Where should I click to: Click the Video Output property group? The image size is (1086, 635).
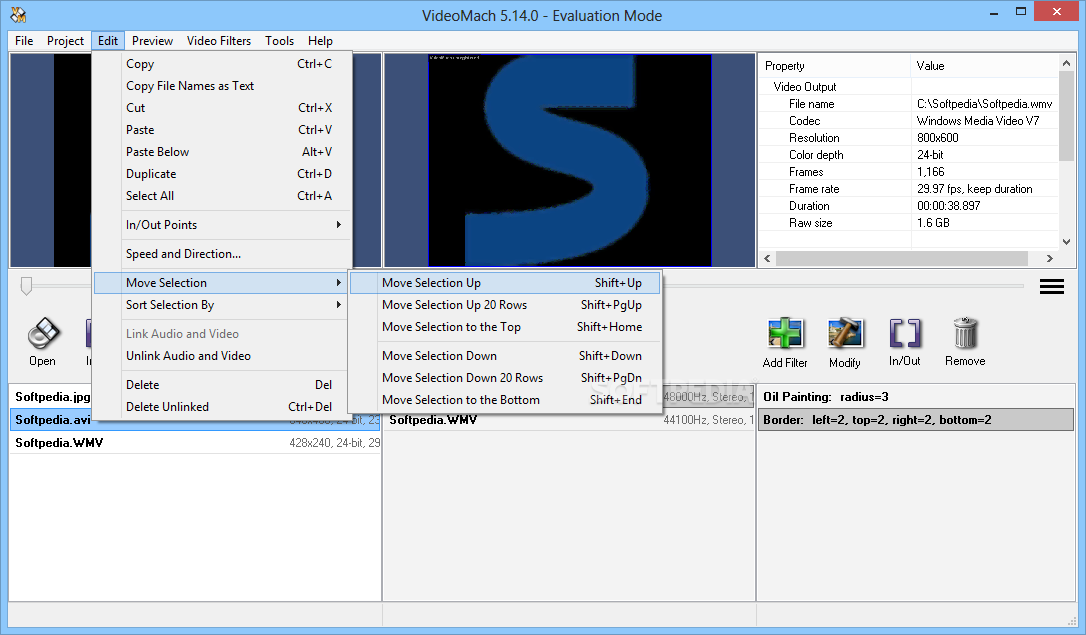coord(805,87)
